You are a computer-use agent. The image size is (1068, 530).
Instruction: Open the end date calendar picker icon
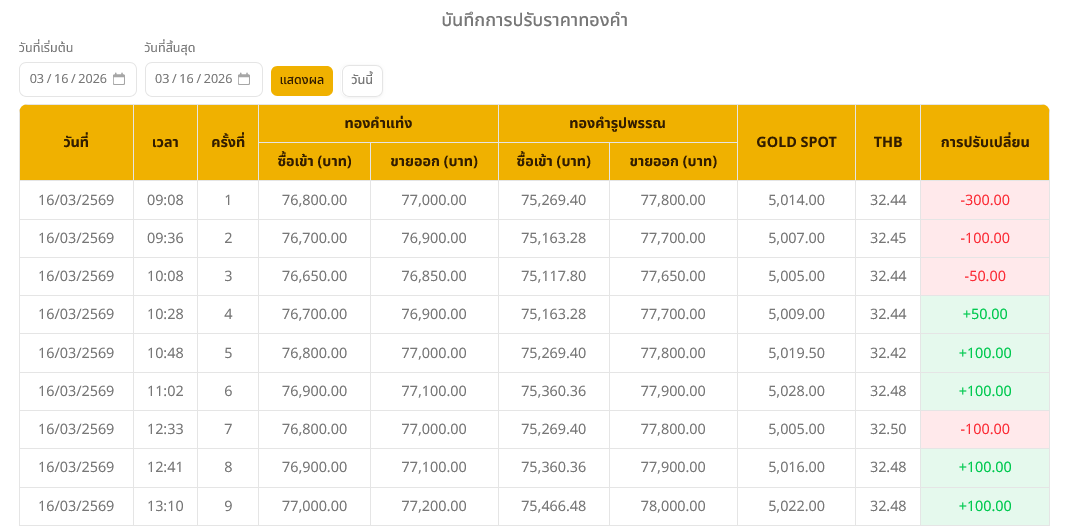coord(244,79)
